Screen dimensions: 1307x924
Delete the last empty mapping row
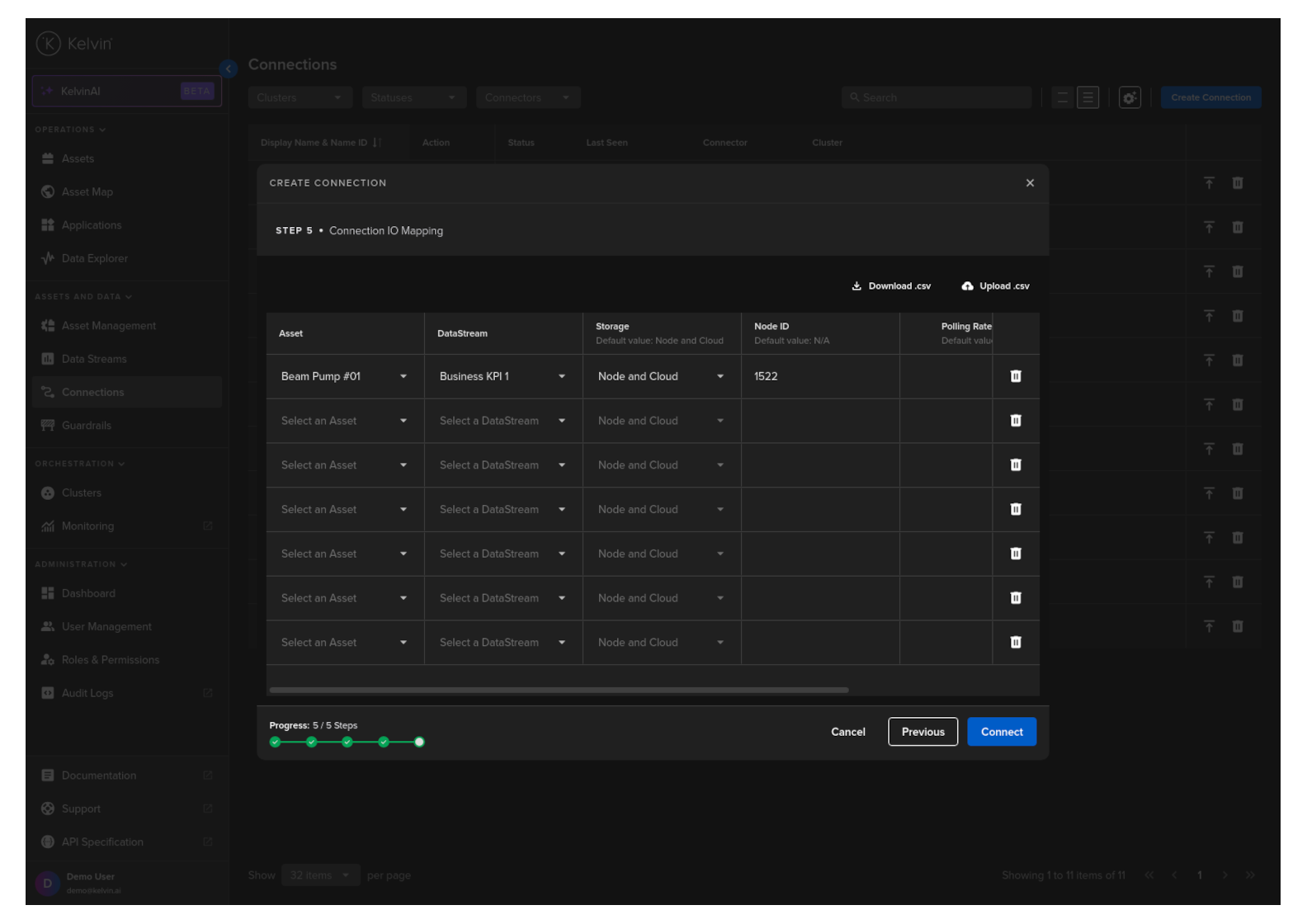tap(1016, 643)
